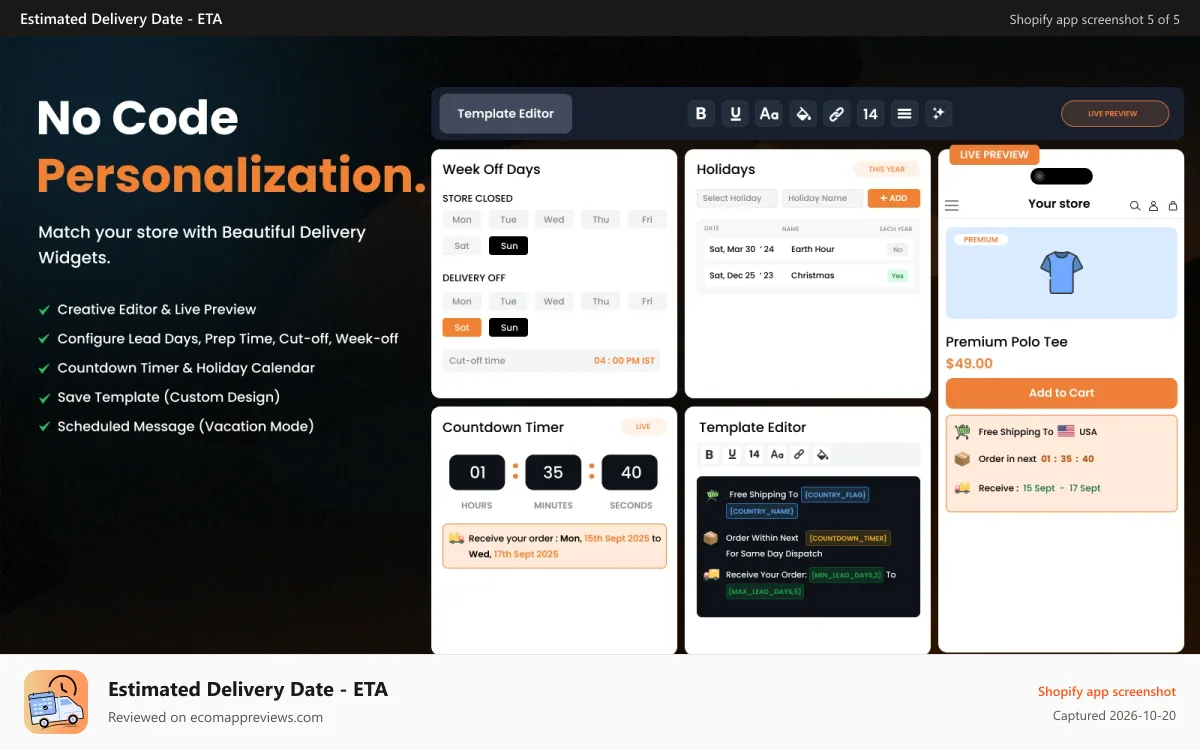Click the sparkle magic icon in top toolbar
The height and width of the screenshot is (750, 1200).
(x=938, y=114)
